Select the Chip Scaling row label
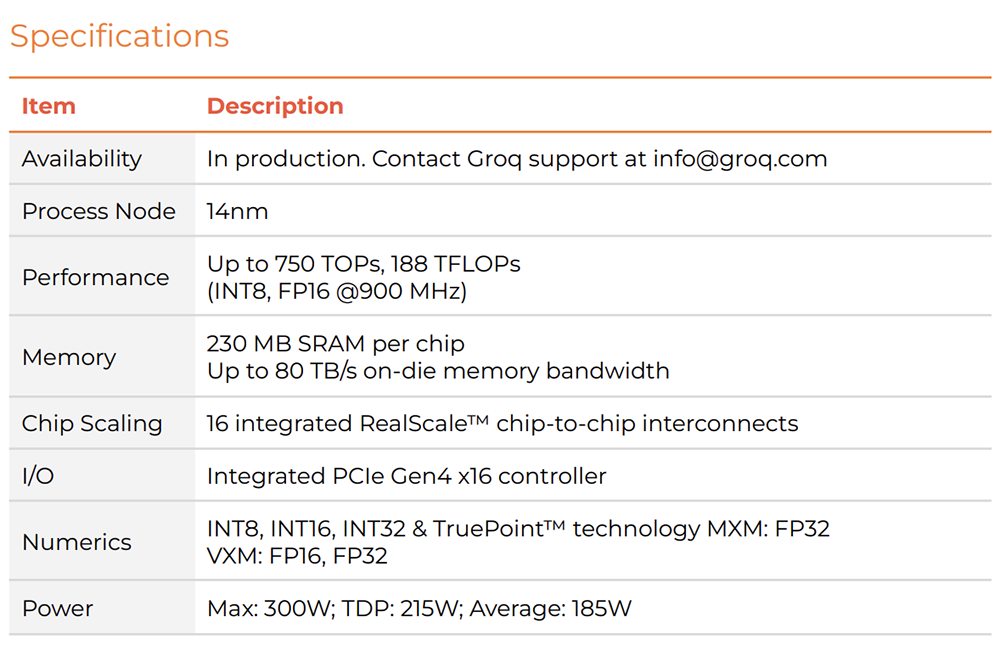The image size is (1000, 645). (x=92, y=423)
